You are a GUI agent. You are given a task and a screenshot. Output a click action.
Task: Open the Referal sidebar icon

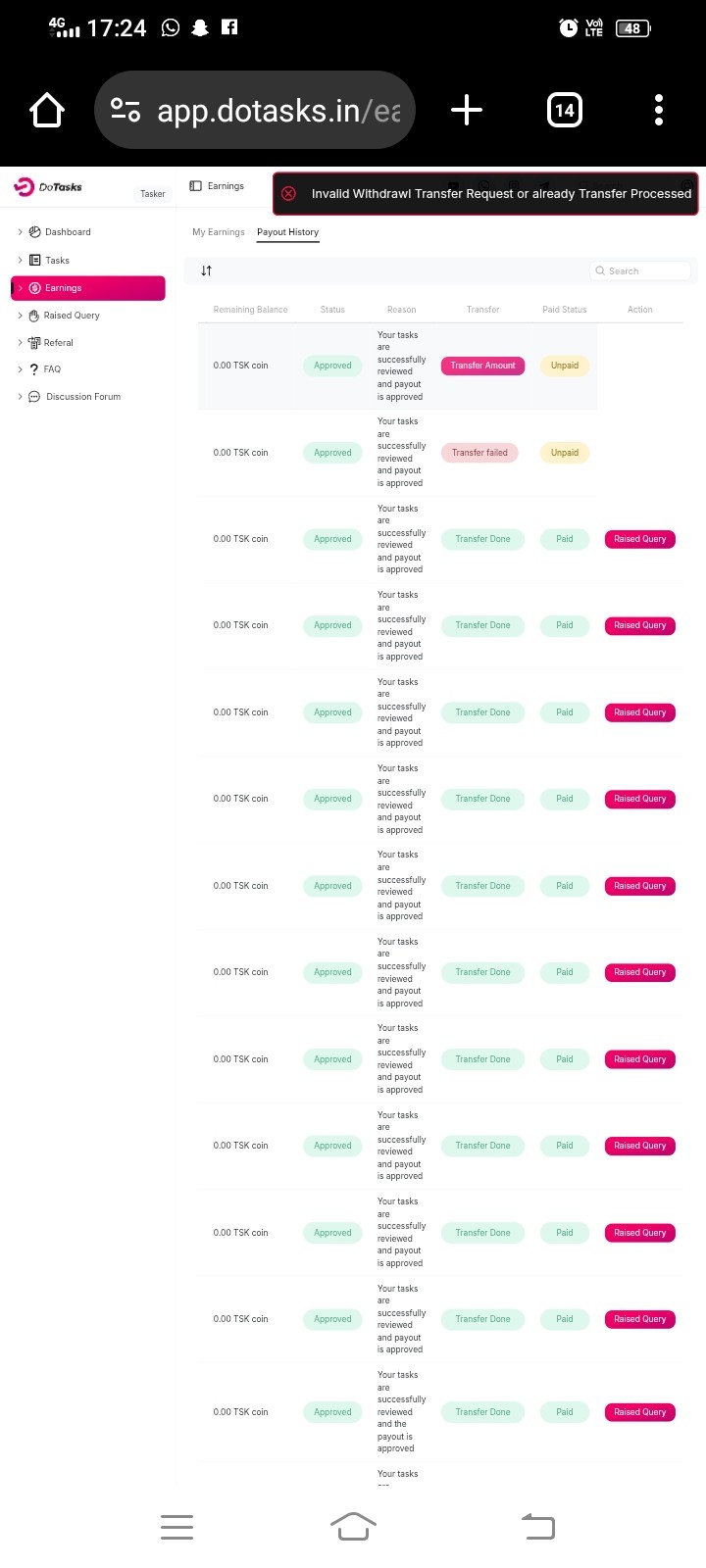pyautogui.click(x=34, y=343)
